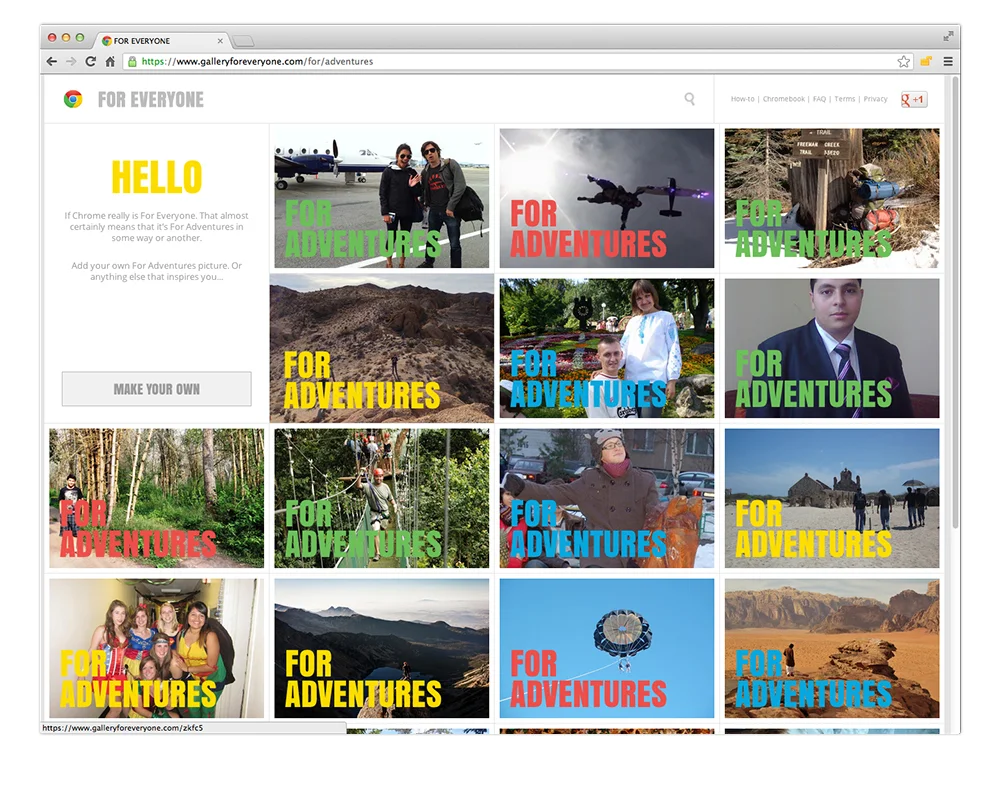This screenshot has width=1000, height=789.
Task: Click the browser forward arrow
Action: coord(71,61)
